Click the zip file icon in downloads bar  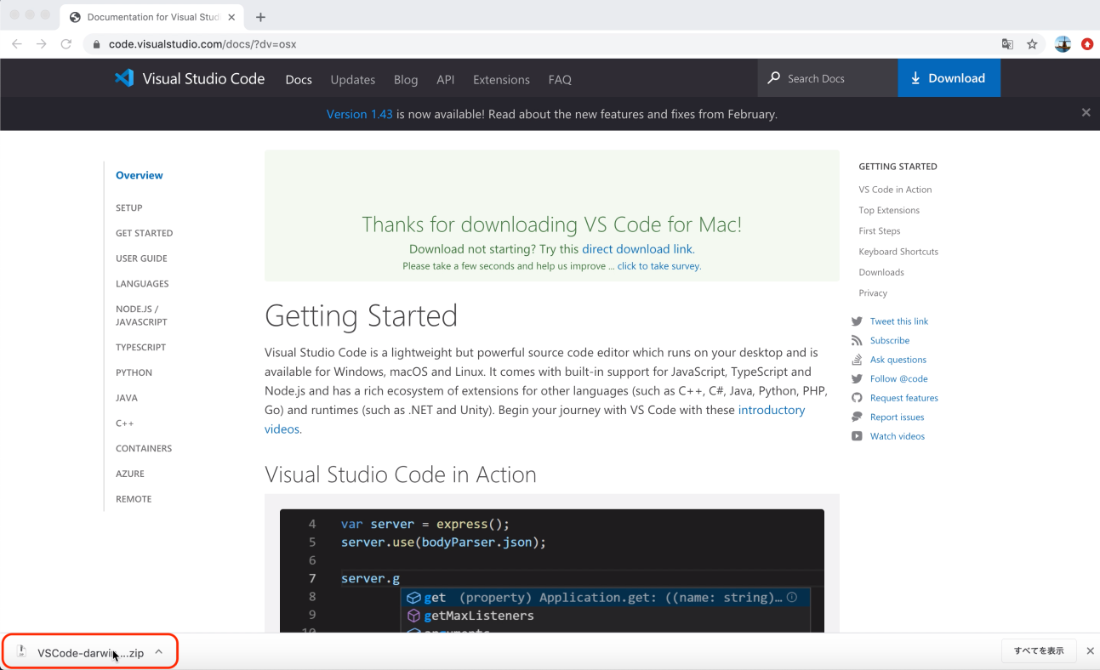click(22, 652)
